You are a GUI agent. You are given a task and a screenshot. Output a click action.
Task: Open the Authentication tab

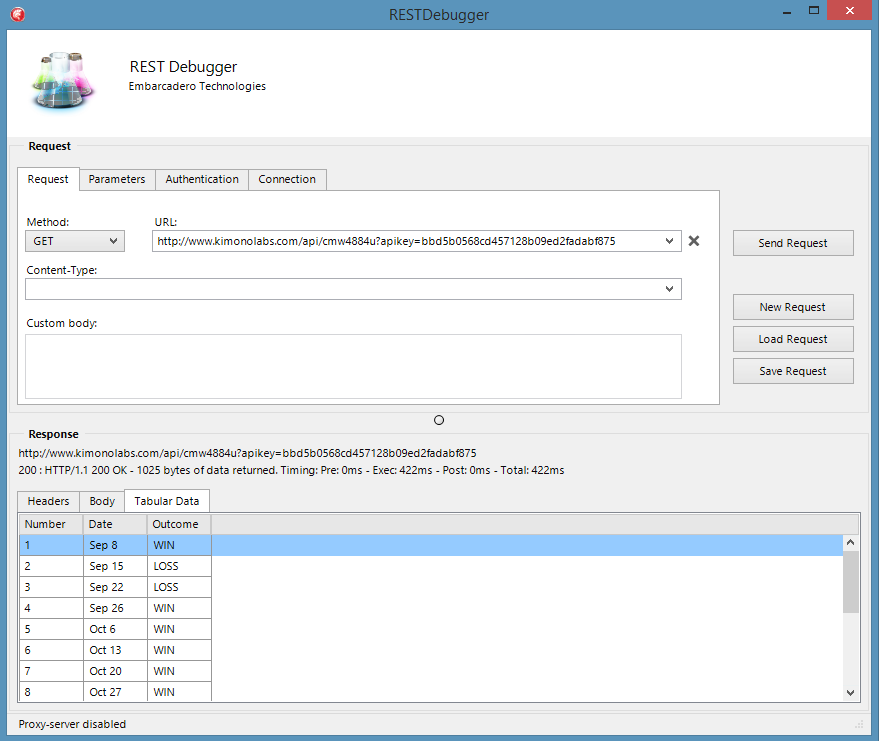[202, 180]
